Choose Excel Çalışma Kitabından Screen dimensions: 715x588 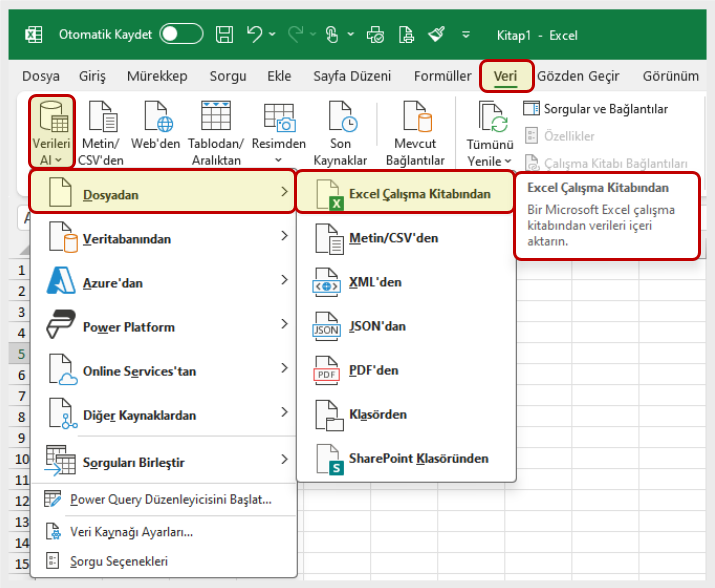pos(405,192)
